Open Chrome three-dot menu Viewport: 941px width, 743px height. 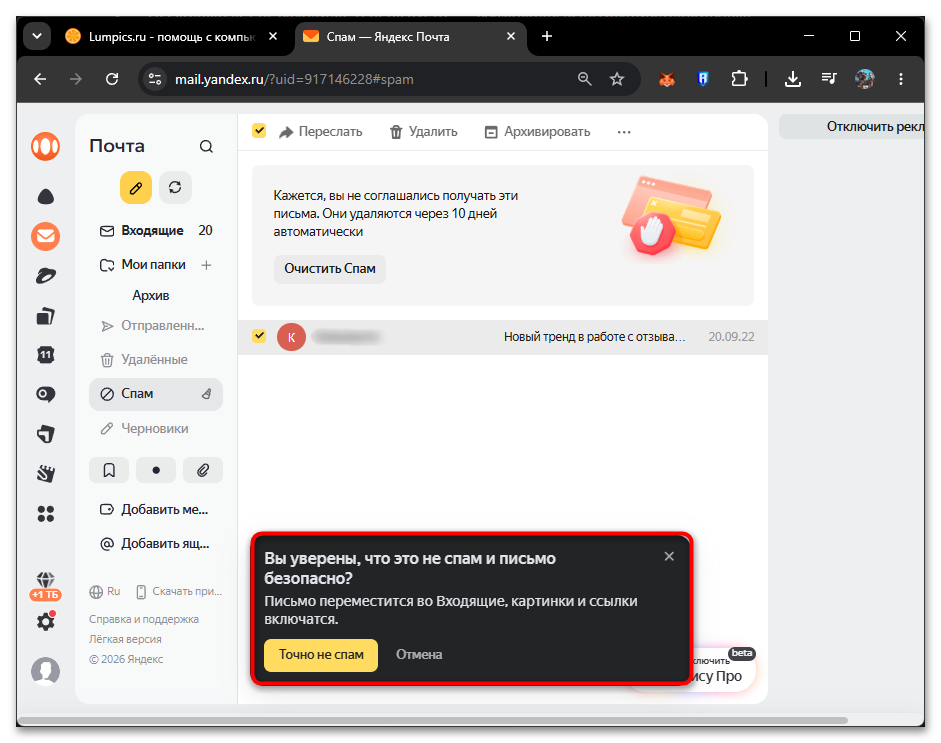pos(901,79)
